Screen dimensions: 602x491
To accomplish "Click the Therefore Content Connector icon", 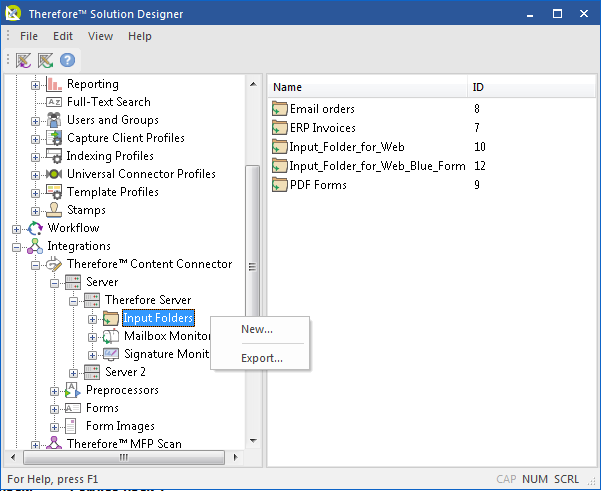I will tap(54, 264).
